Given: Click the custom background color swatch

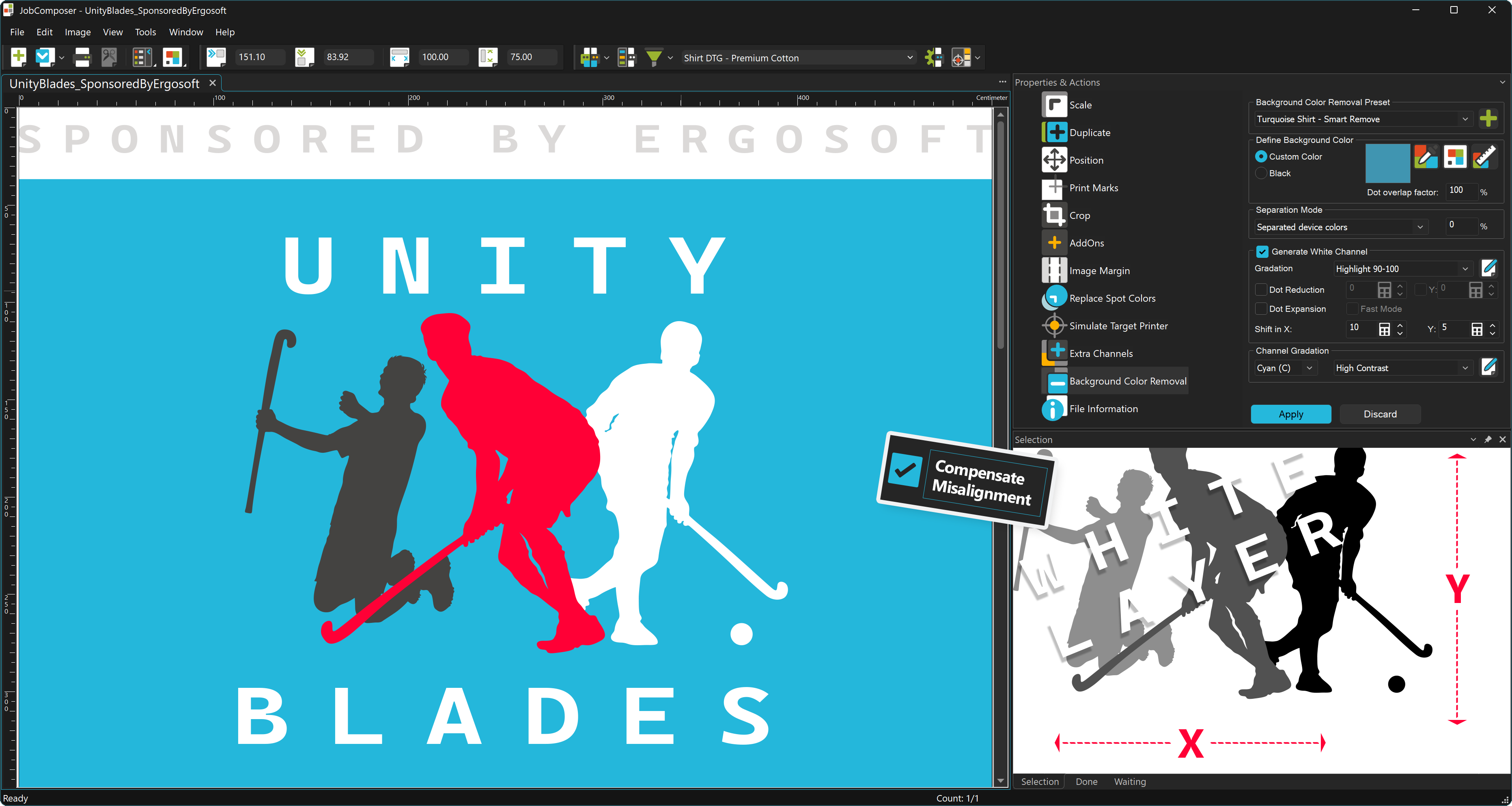Looking at the screenshot, I should pyautogui.click(x=1387, y=163).
